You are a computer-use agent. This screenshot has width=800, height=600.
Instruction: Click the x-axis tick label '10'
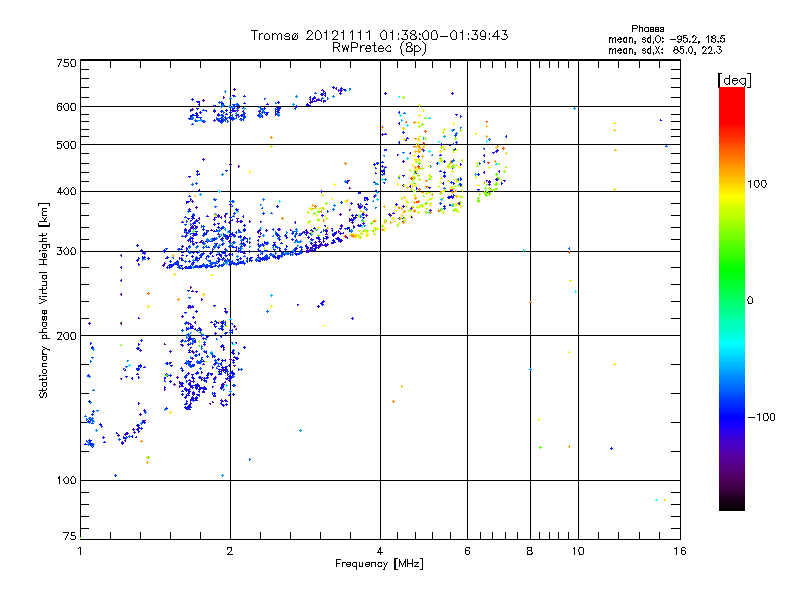[x=578, y=551]
